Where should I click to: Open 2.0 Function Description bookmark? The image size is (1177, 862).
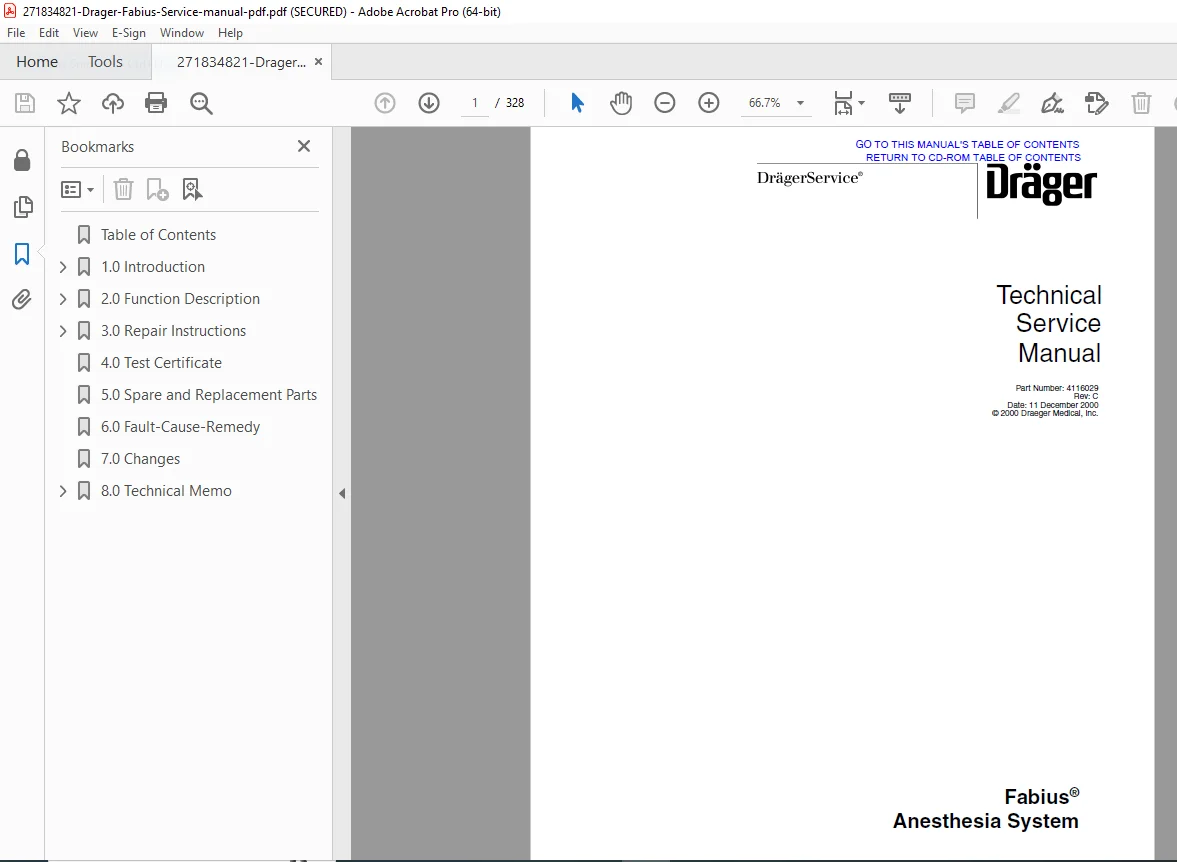(180, 299)
